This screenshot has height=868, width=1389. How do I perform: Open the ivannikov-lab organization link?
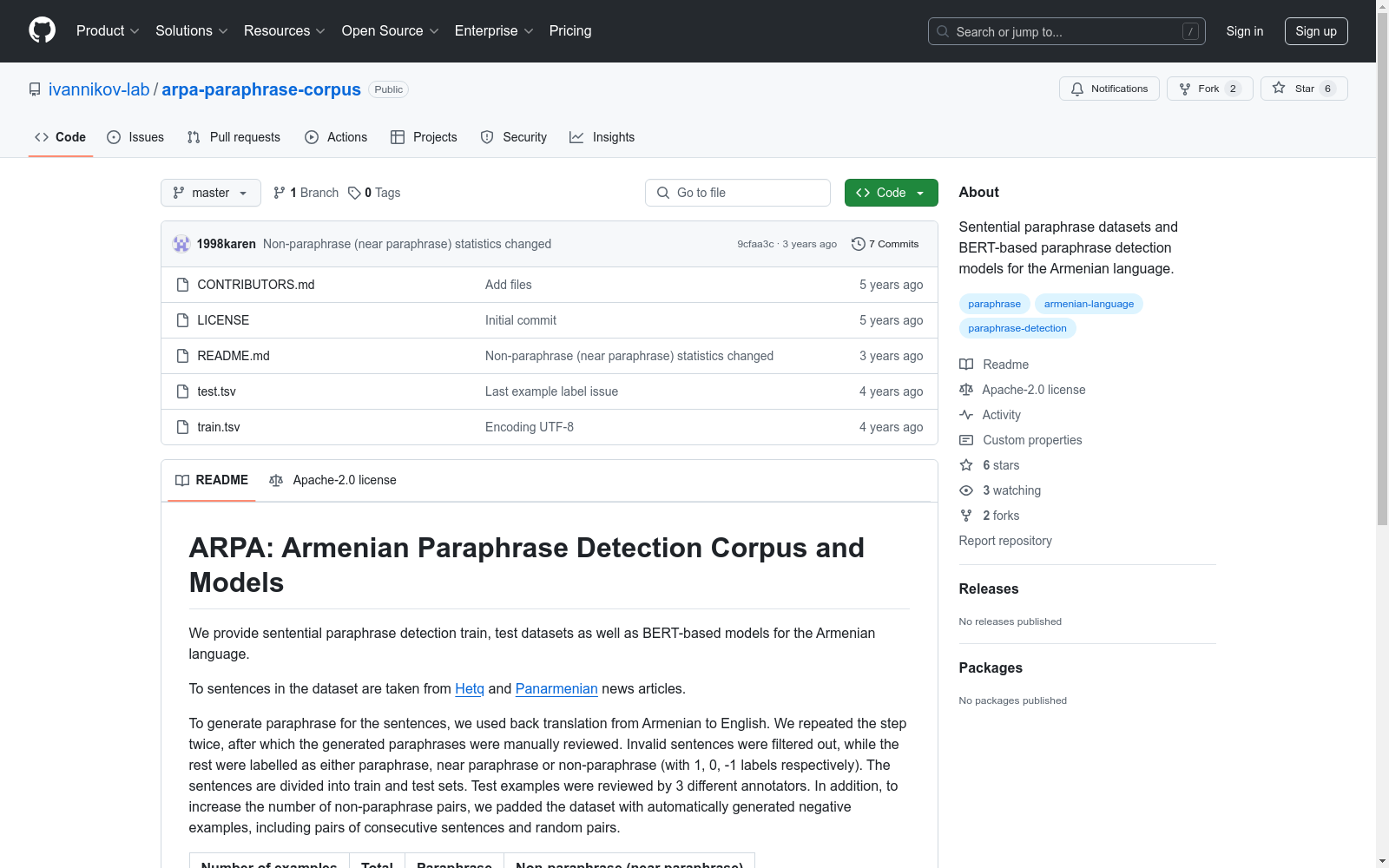click(x=99, y=89)
